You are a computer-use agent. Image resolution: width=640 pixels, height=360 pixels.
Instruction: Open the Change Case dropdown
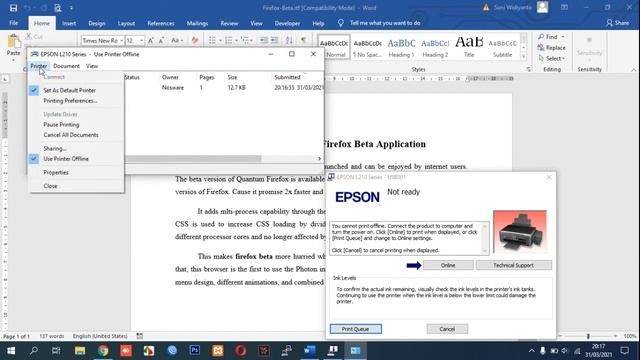(x=177, y=40)
